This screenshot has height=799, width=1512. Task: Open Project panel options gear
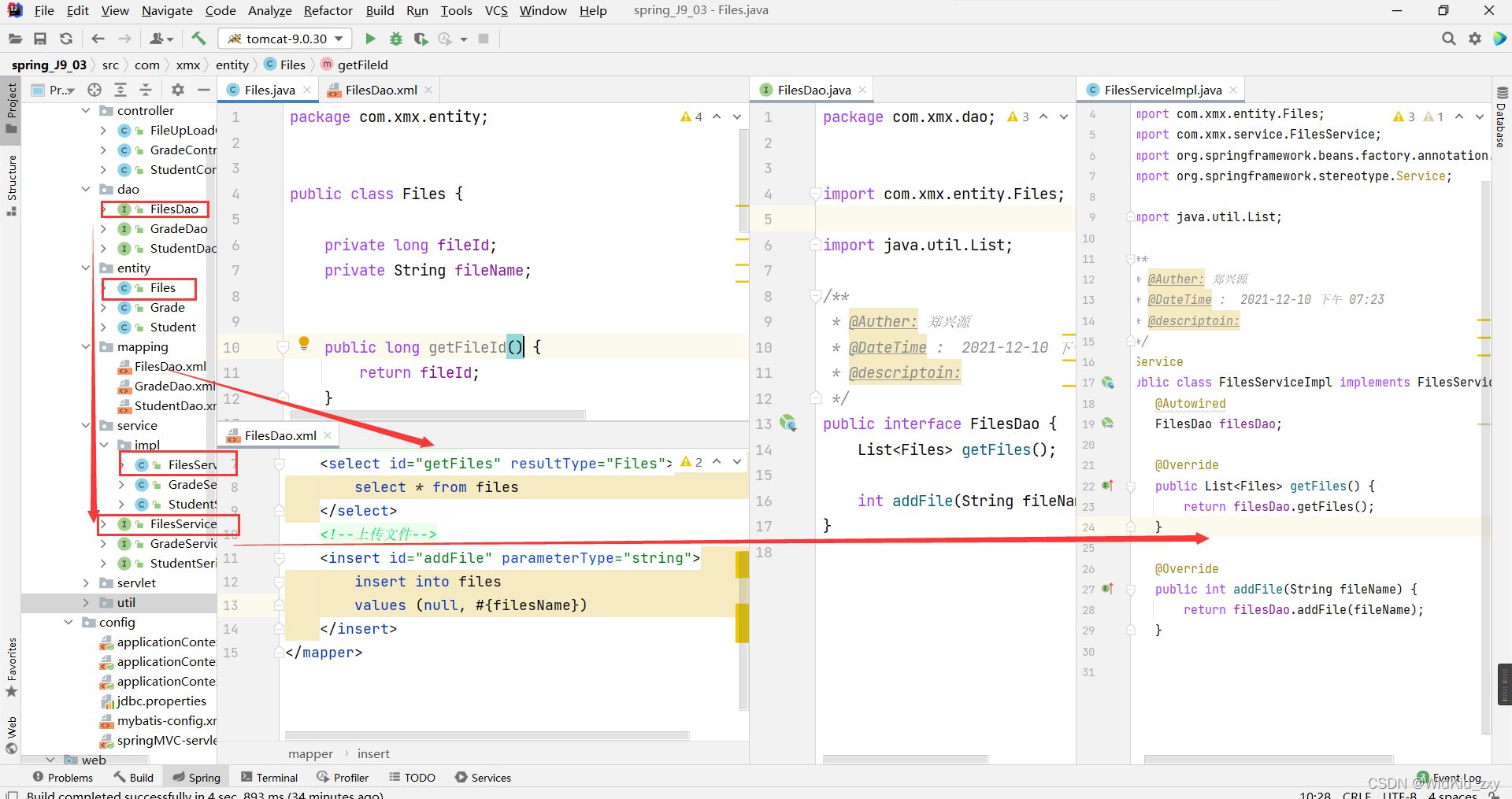[178, 90]
